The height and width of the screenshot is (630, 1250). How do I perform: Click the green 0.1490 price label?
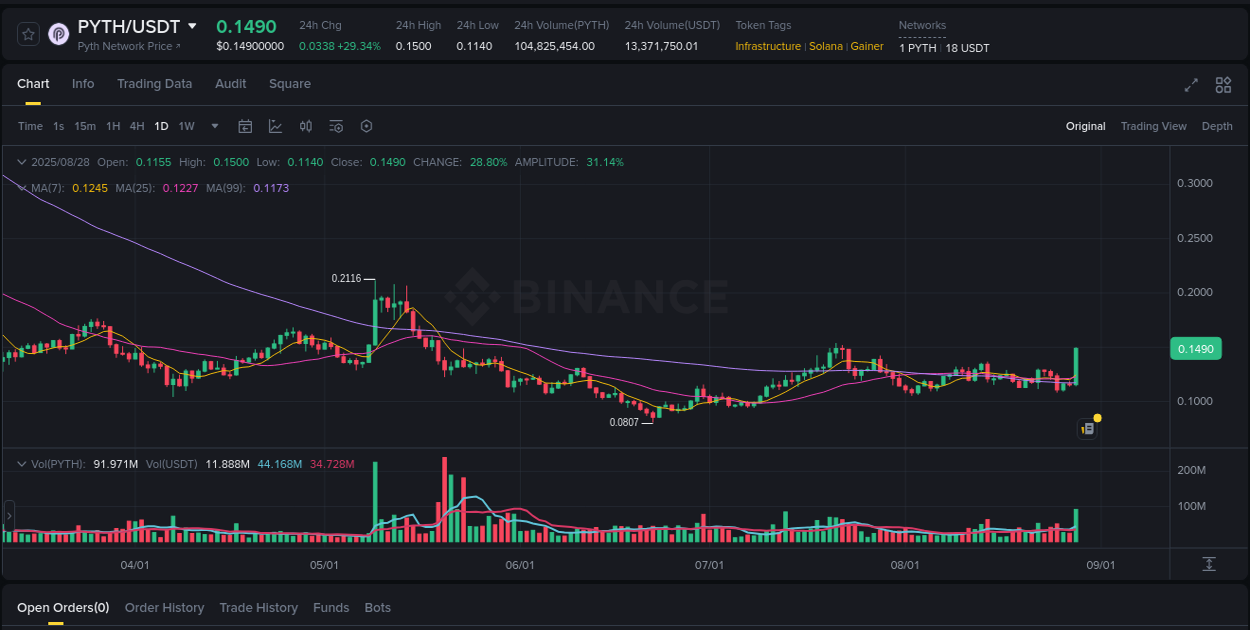tap(1196, 348)
